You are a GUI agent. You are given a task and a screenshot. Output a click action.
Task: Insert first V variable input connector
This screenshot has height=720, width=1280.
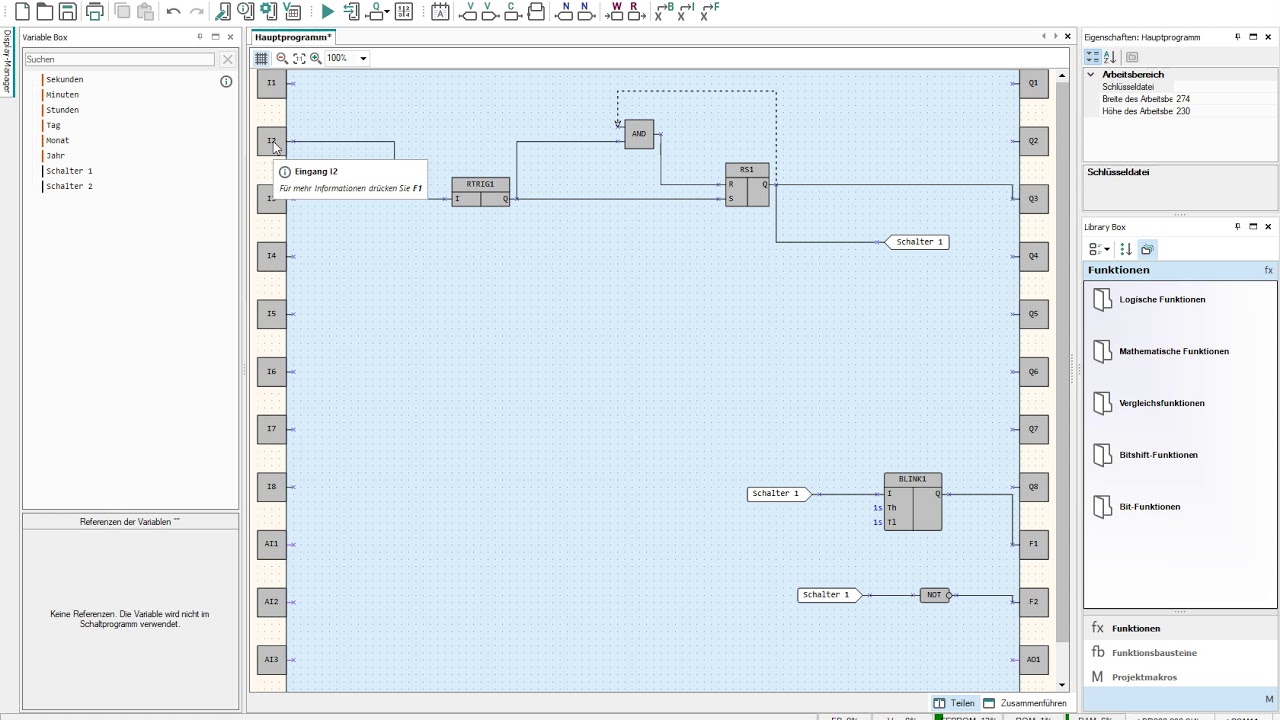pyautogui.click(x=467, y=12)
